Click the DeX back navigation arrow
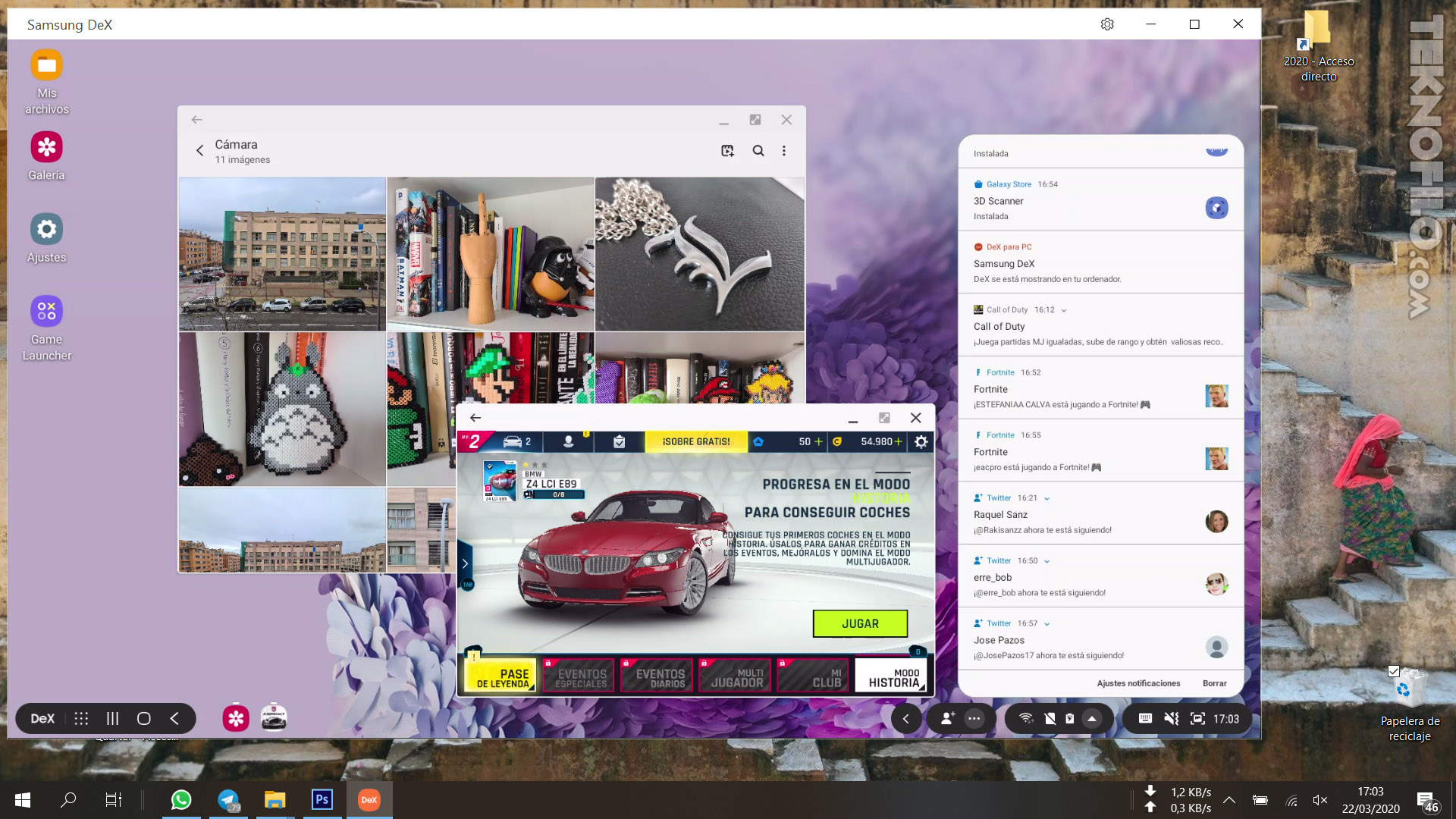Image resolution: width=1456 pixels, height=819 pixels. pos(174,719)
